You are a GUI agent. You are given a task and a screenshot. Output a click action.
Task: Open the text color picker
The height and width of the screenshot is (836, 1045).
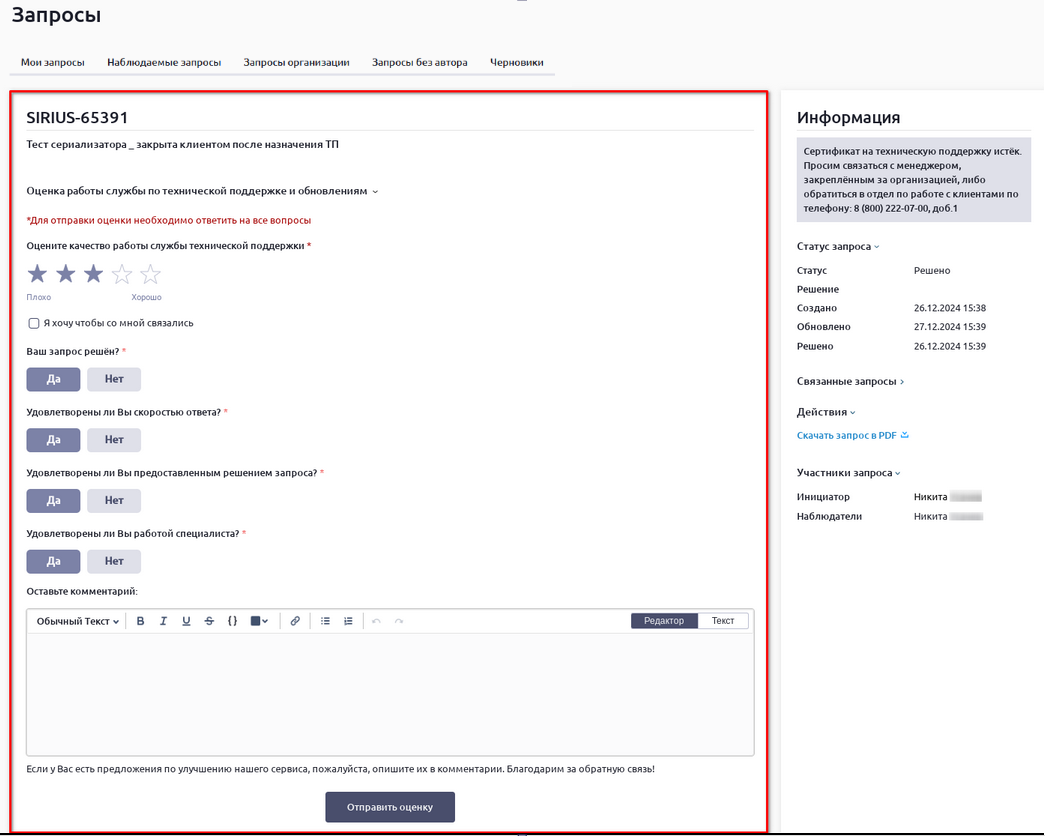[259, 621]
